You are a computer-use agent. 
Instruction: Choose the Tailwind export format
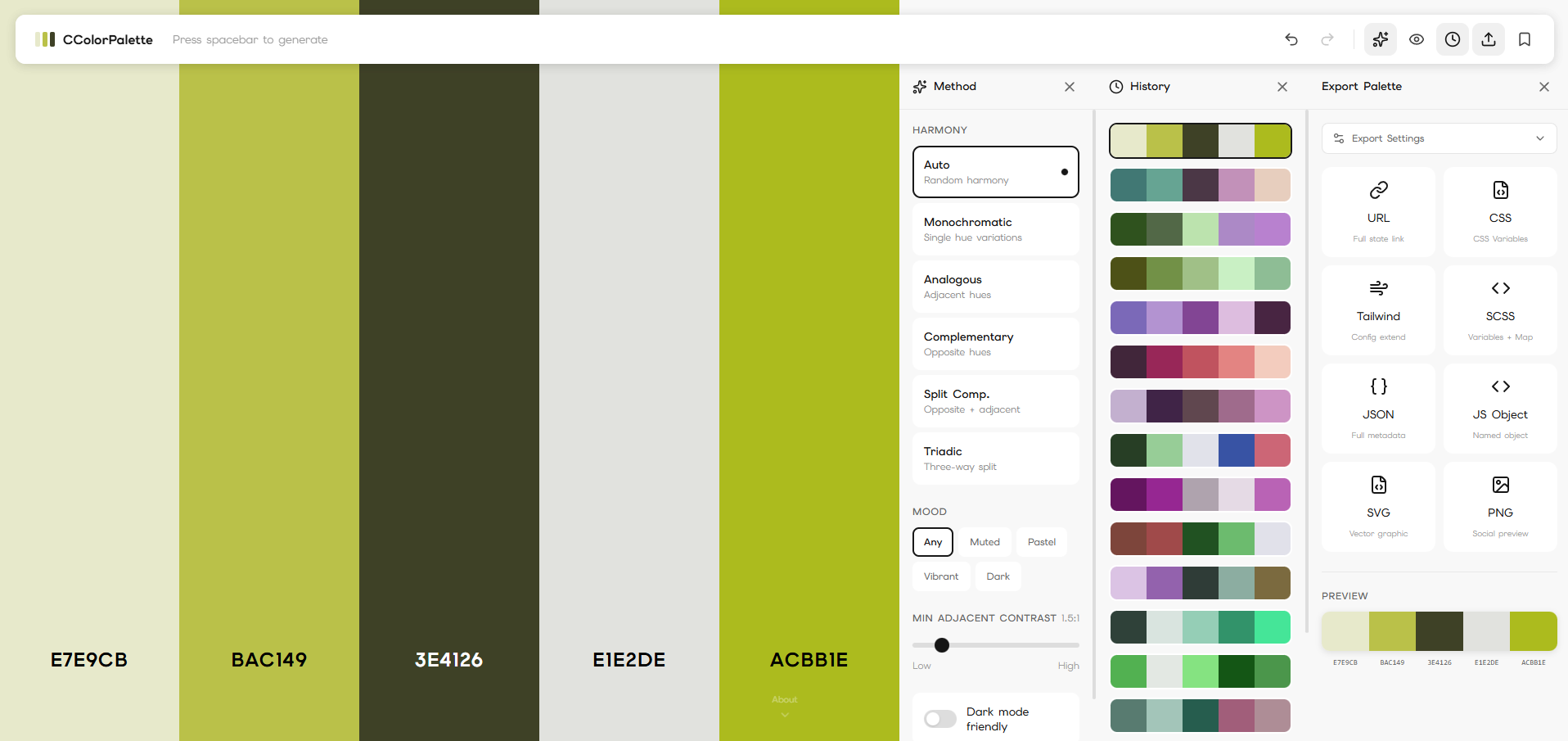(x=1378, y=310)
